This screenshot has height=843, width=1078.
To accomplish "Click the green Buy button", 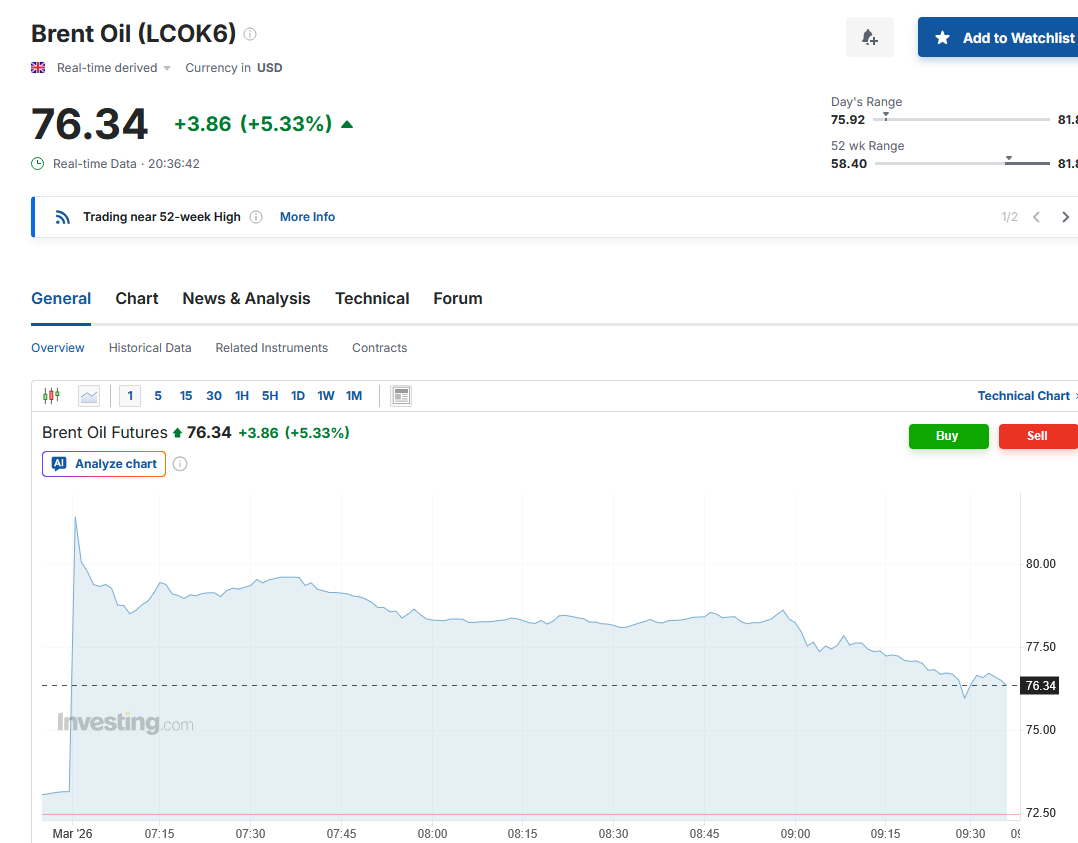I will pyautogui.click(x=948, y=436).
